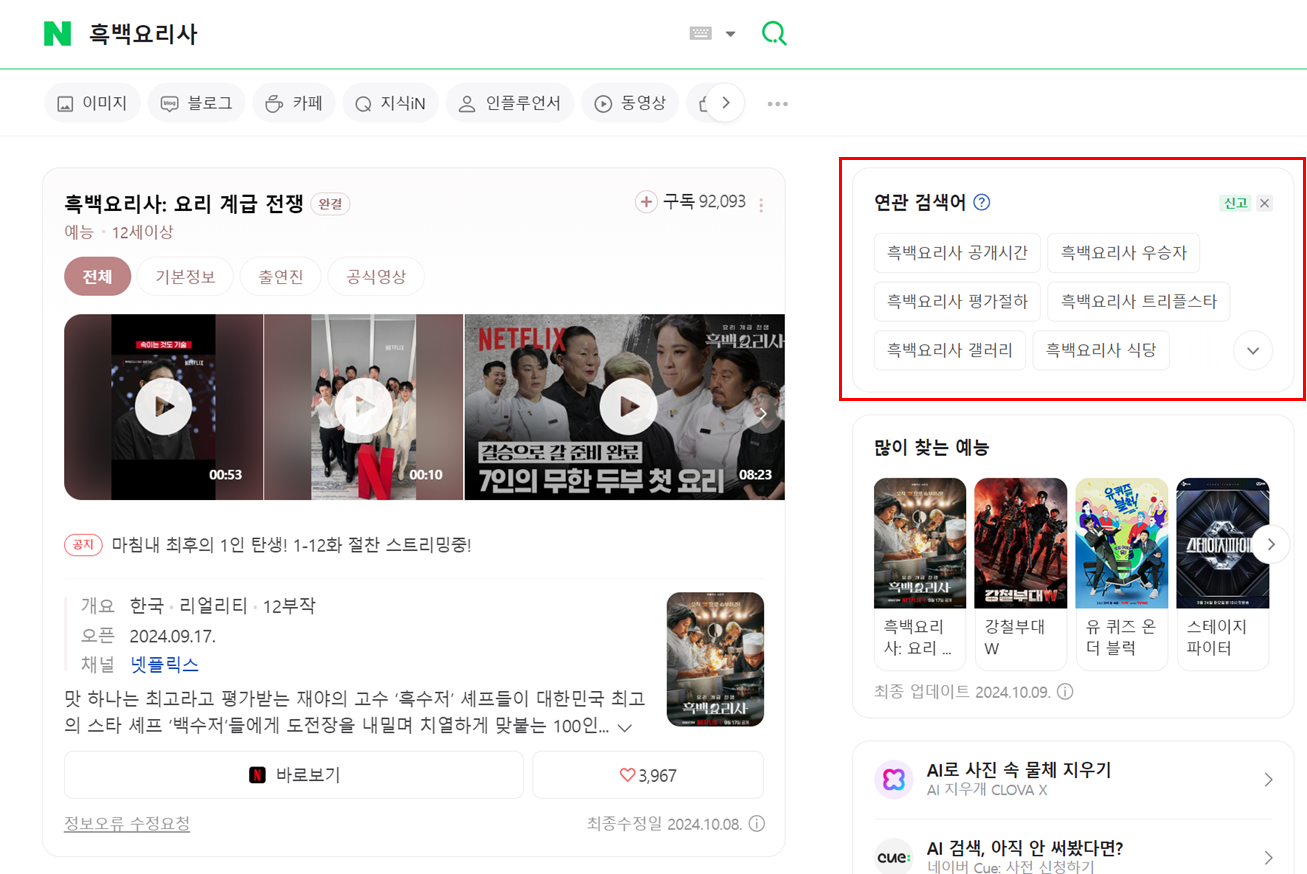The height and width of the screenshot is (874, 1307).
Task: Expand the show description chevron
Action: (625, 727)
